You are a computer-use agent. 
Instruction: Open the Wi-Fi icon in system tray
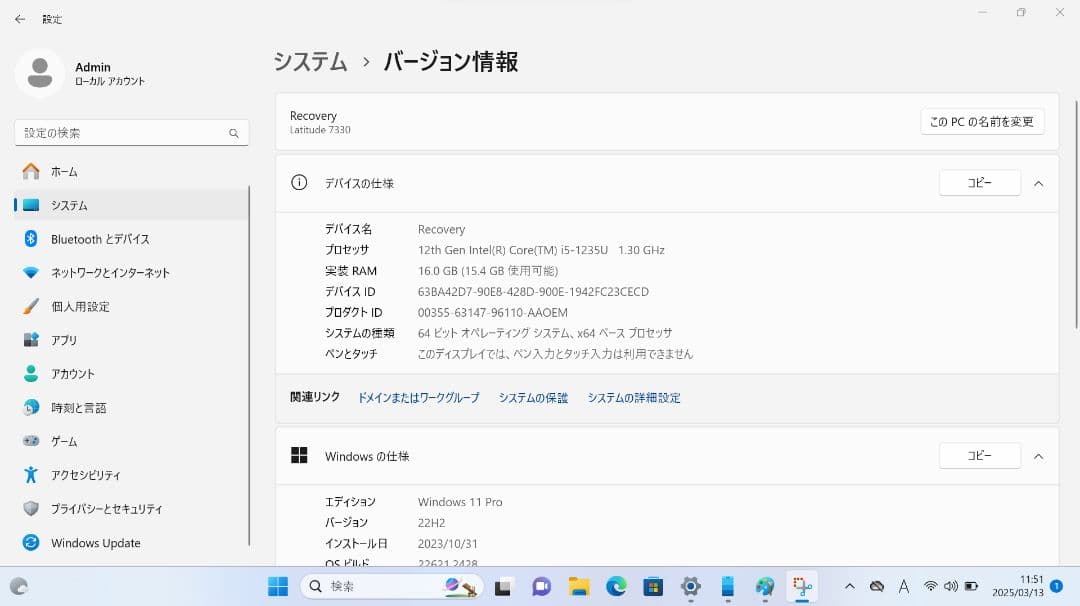[932, 587]
